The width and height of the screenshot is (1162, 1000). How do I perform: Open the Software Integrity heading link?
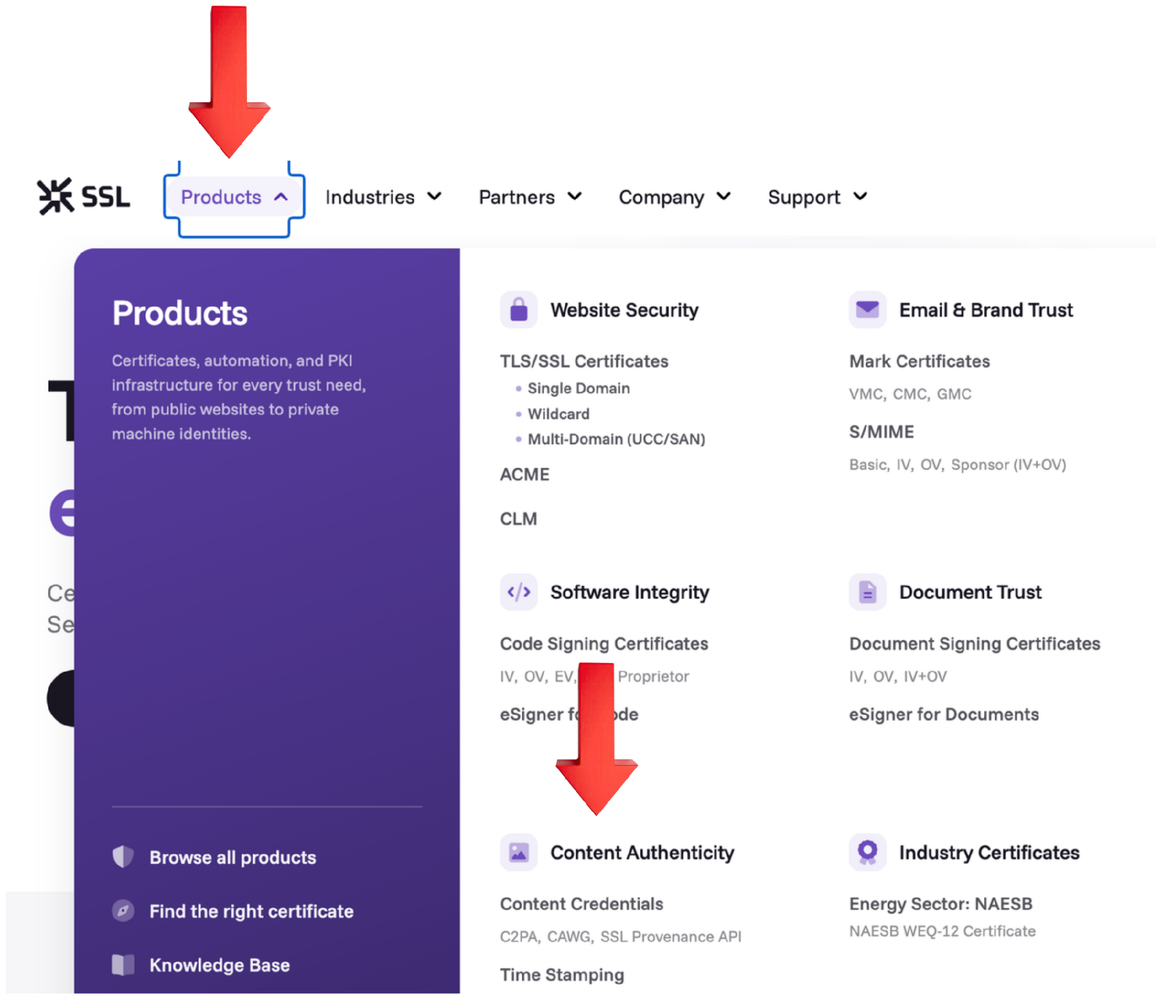click(x=629, y=592)
